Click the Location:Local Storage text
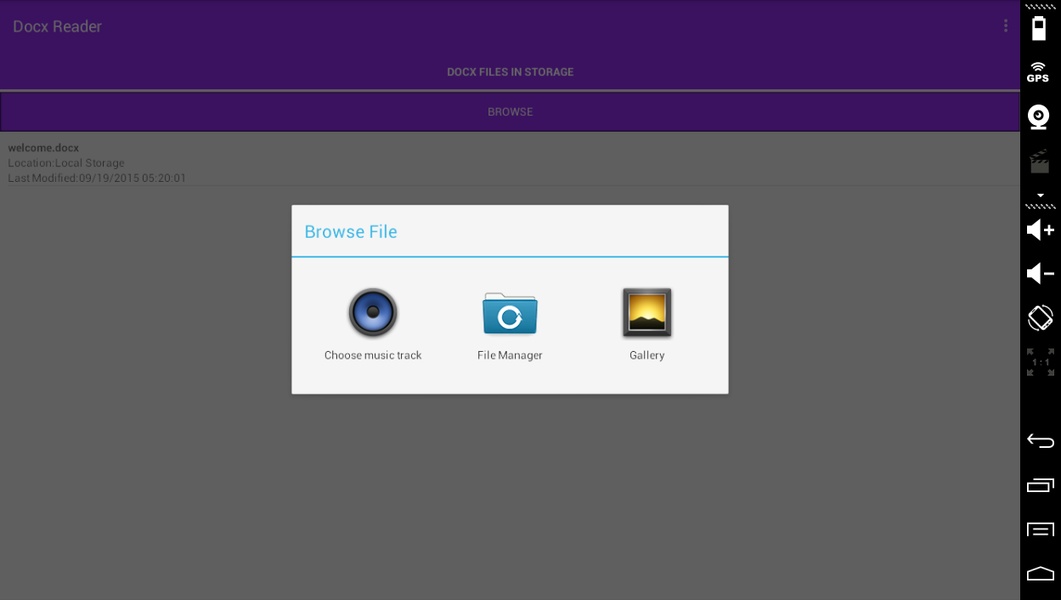This screenshot has width=1061, height=600. tap(66, 163)
